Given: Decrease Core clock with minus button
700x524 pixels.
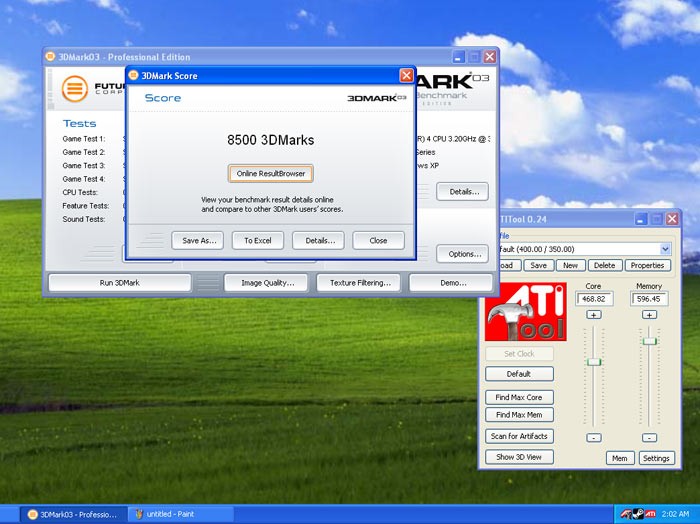Looking at the screenshot, I should [593, 438].
